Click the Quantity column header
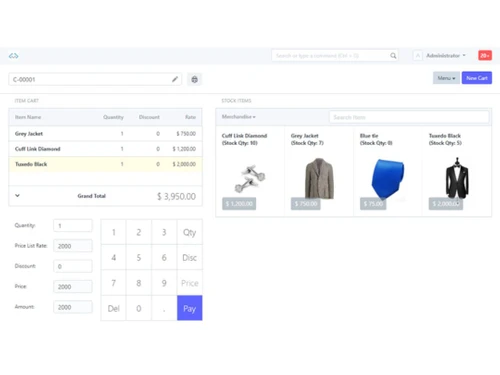500x375 pixels. click(x=113, y=117)
